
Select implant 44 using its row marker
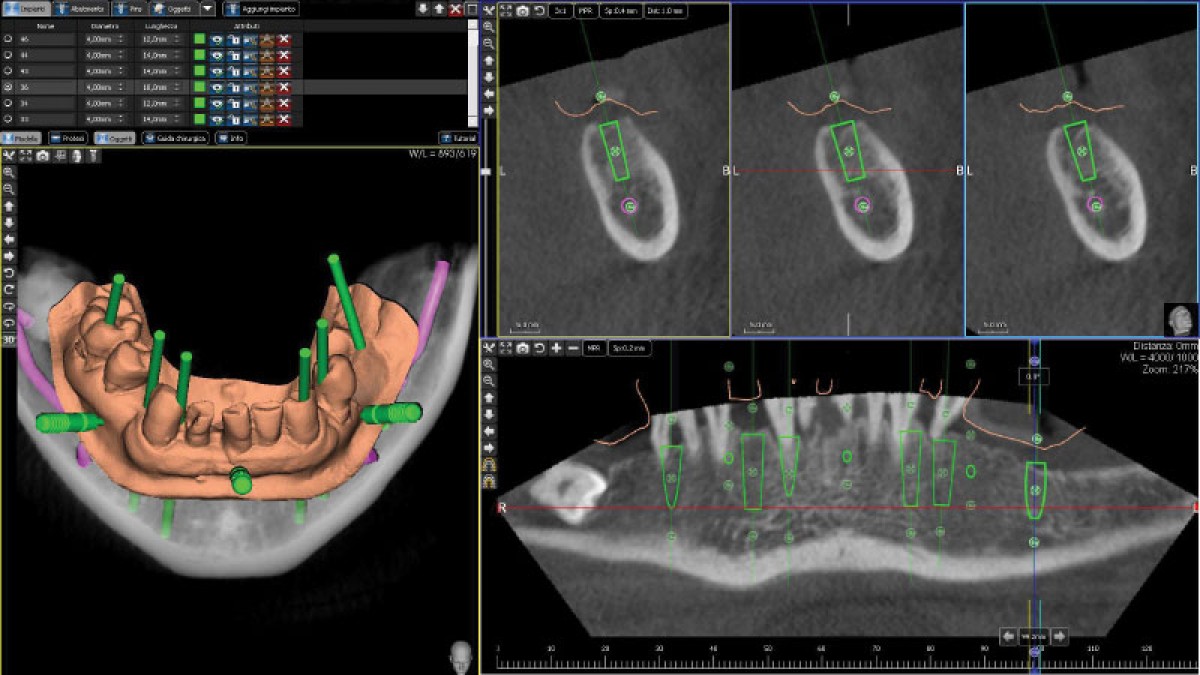pos(8,55)
